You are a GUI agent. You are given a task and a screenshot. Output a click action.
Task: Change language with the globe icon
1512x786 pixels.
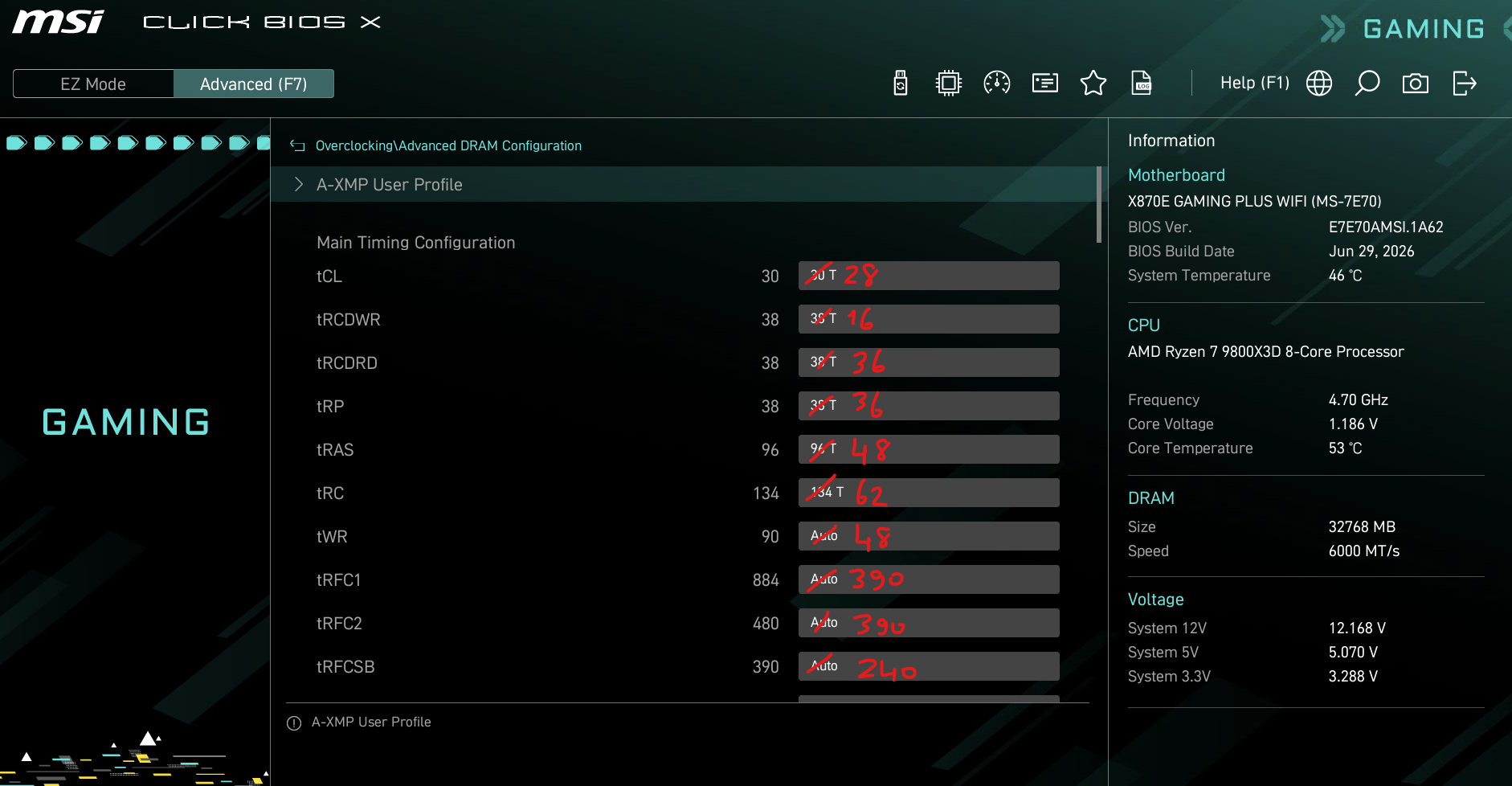(1319, 83)
